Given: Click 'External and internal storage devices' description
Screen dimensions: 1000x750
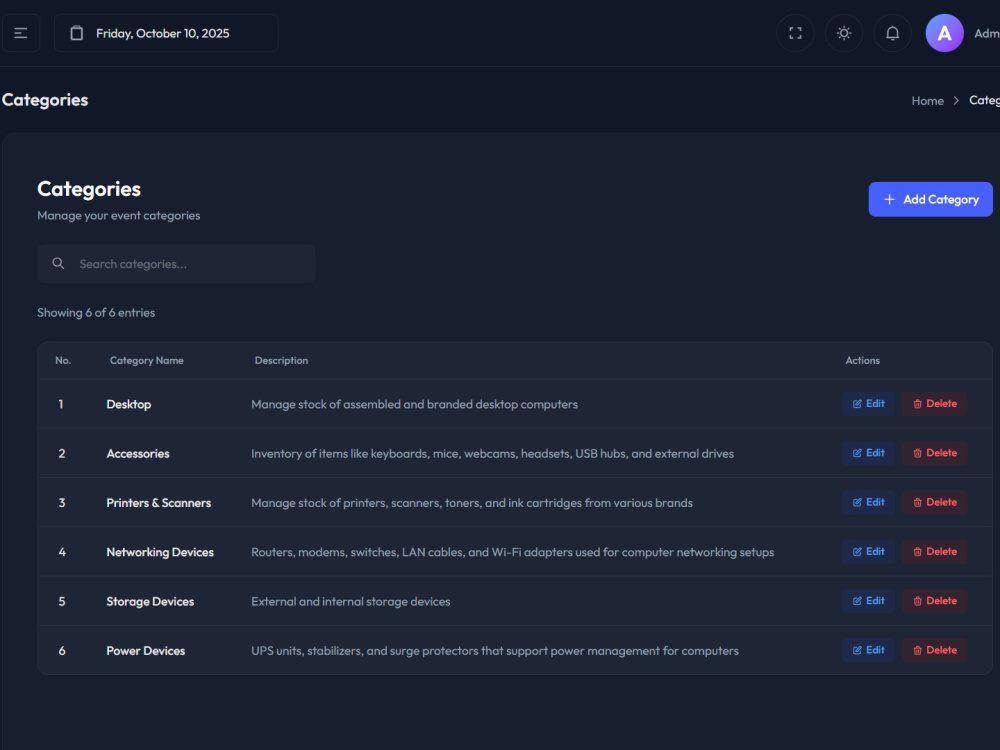Looking at the screenshot, I should tap(351, 601).
